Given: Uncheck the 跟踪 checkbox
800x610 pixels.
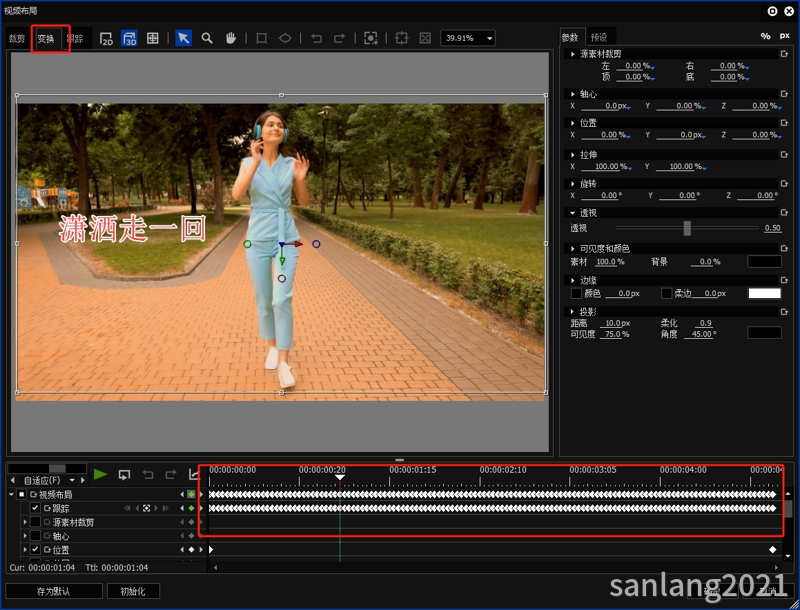Looking at the screenshot, I should point(35,508).
